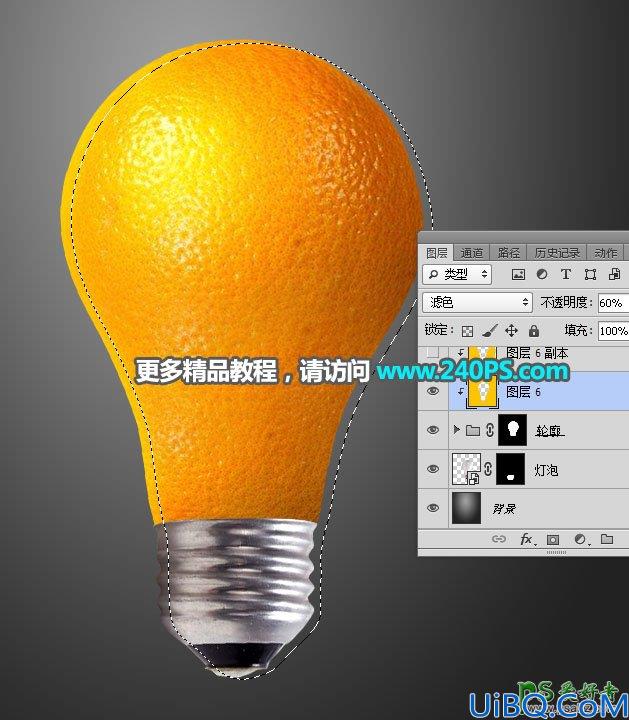Select 灯泡 layer mask thumbnail

pos(511,469)
